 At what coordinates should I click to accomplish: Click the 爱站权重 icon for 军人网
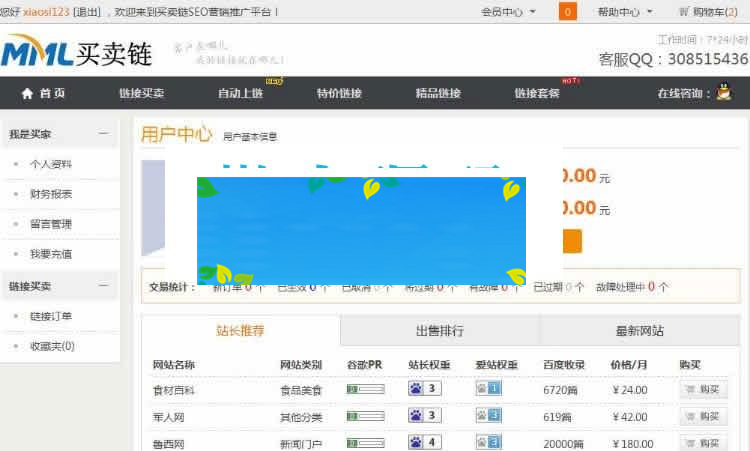tap(488, 415)
